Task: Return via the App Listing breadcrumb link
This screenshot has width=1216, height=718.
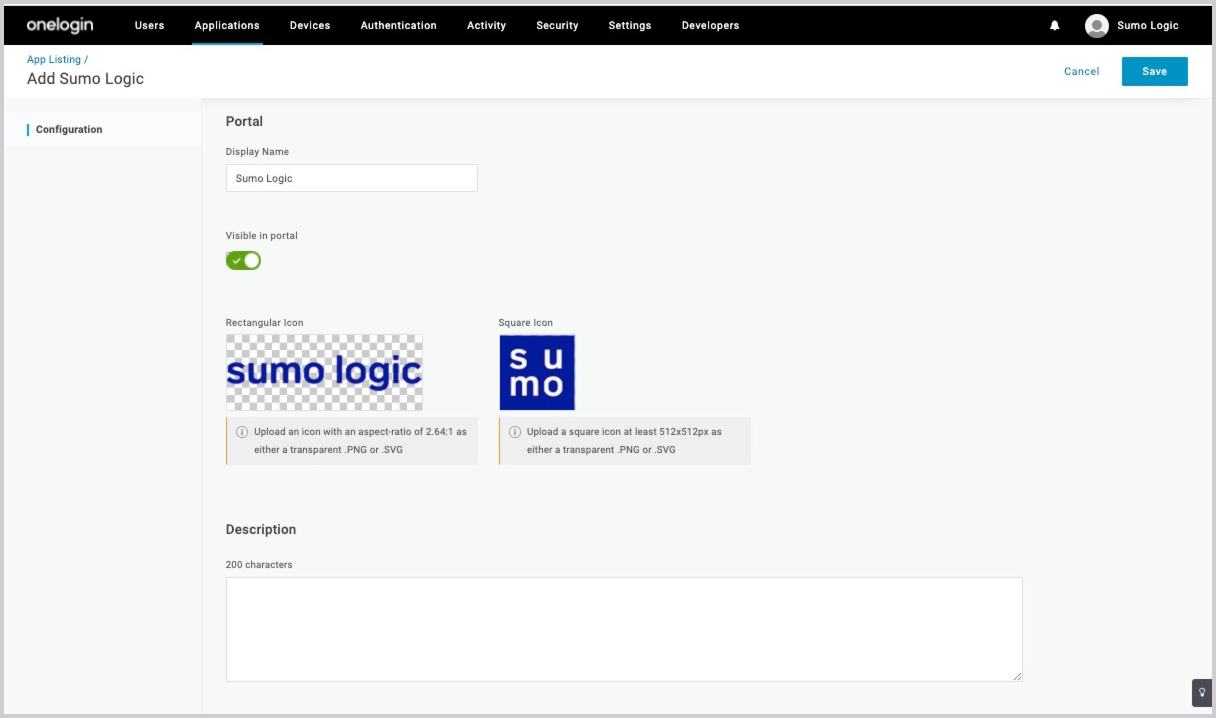Action: click(55, 59)
